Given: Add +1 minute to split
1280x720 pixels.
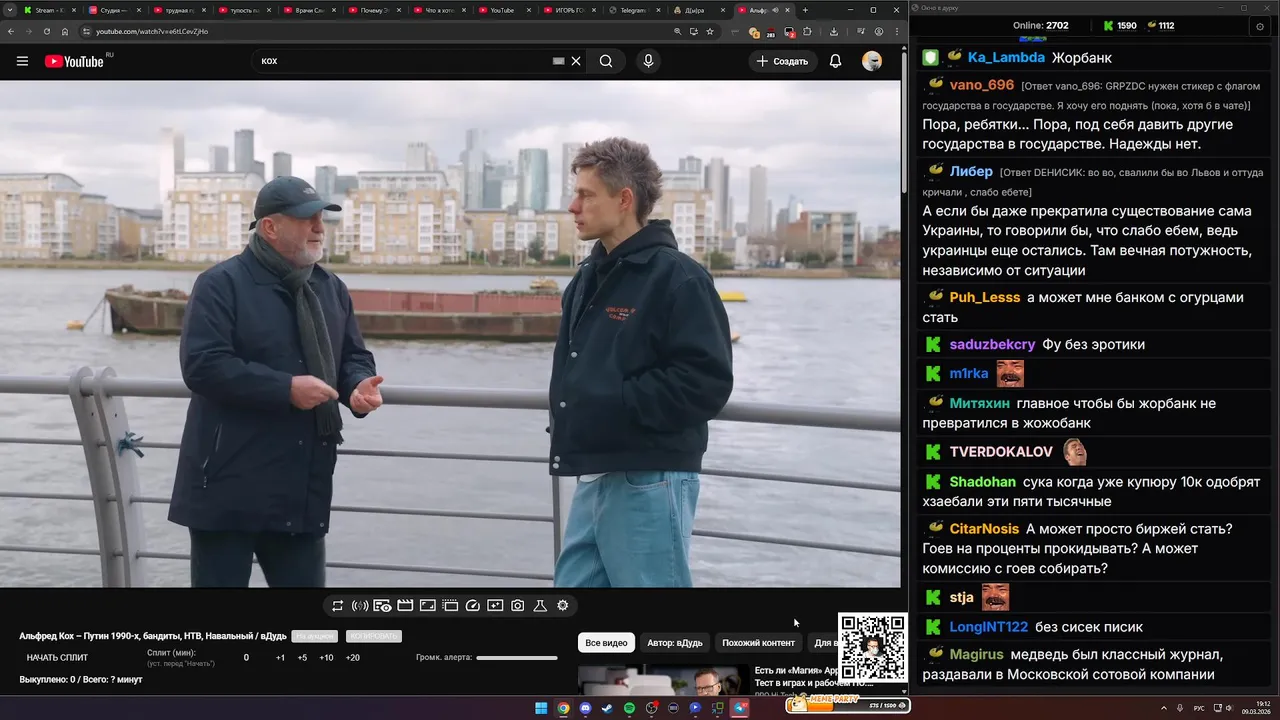Looking at the screenshot, I should [x=280, y=657].
